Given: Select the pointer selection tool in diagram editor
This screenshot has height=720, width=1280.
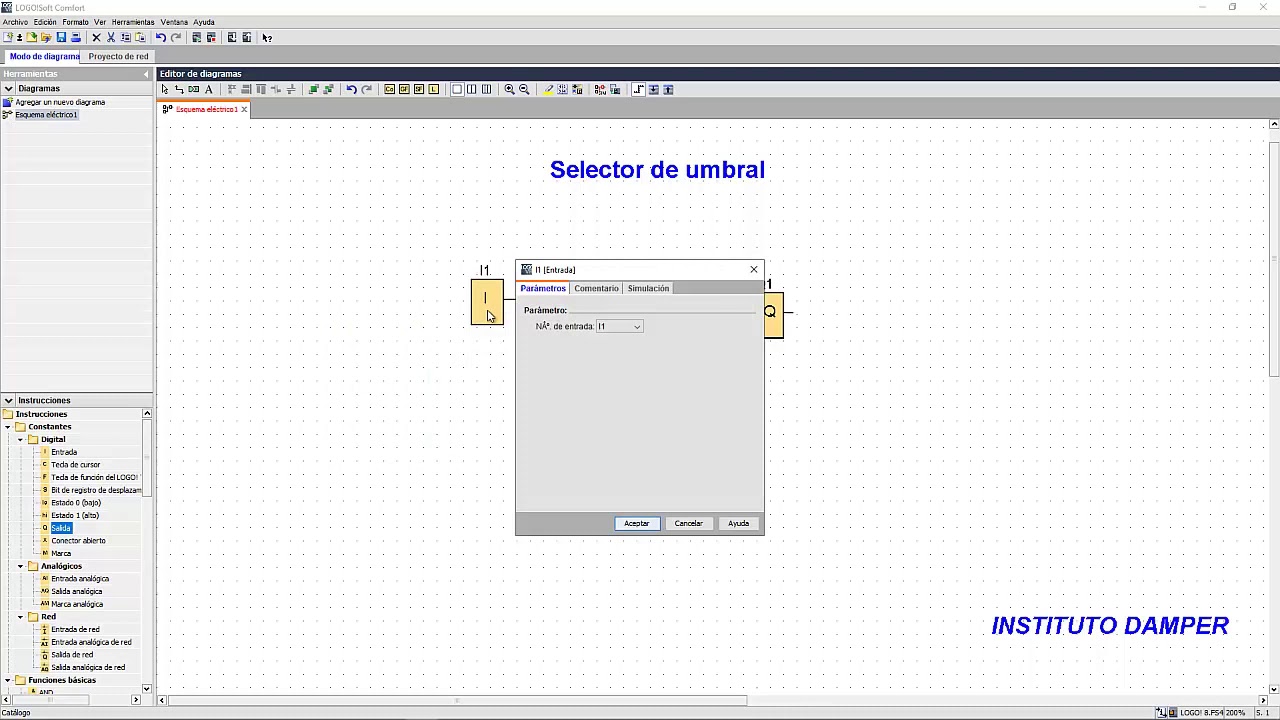Looking at the screenshot, I should pos(164,89).
